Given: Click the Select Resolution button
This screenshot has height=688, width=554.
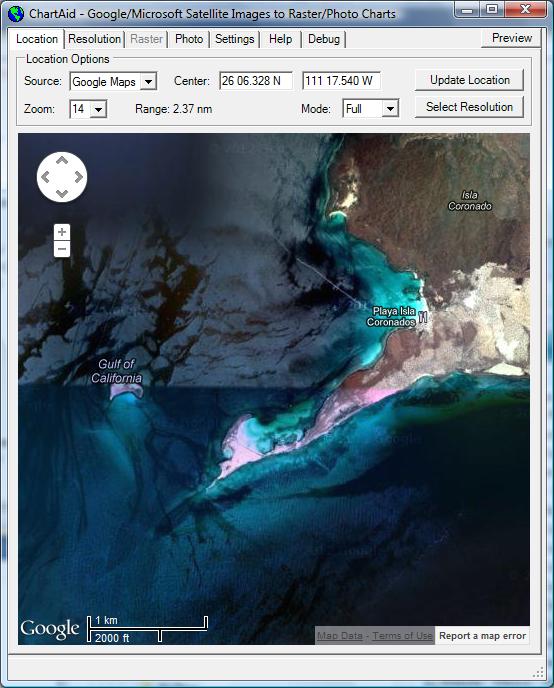Looking at the screenshot, I should [x=469, y=107].
